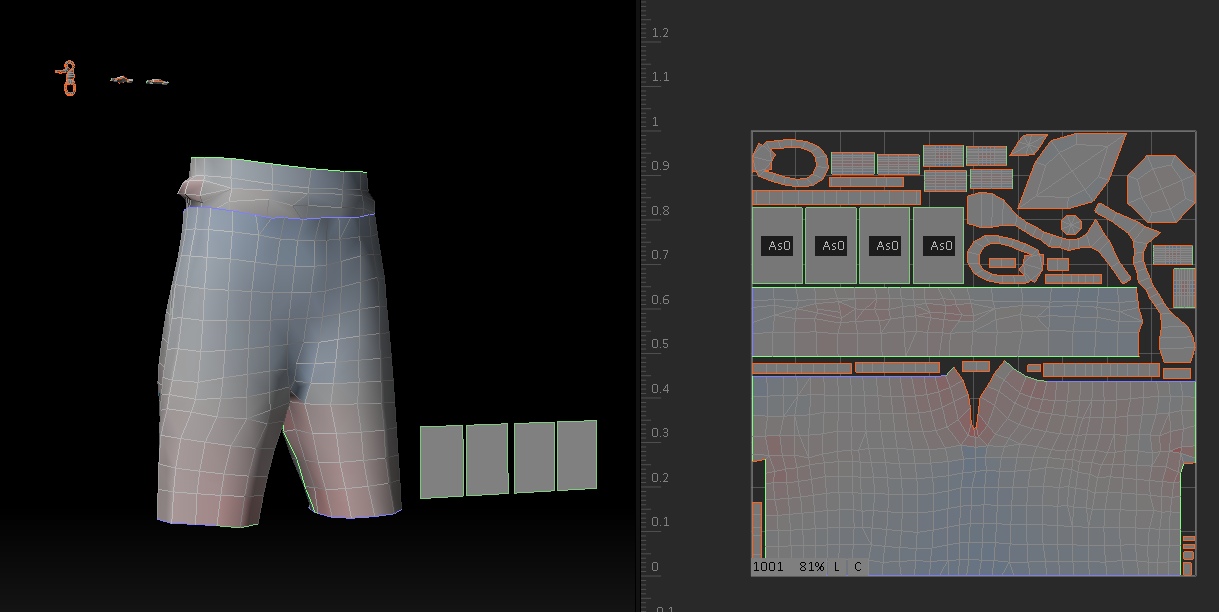Toggle the L button in UV status bar

click(x=836, y=567)
